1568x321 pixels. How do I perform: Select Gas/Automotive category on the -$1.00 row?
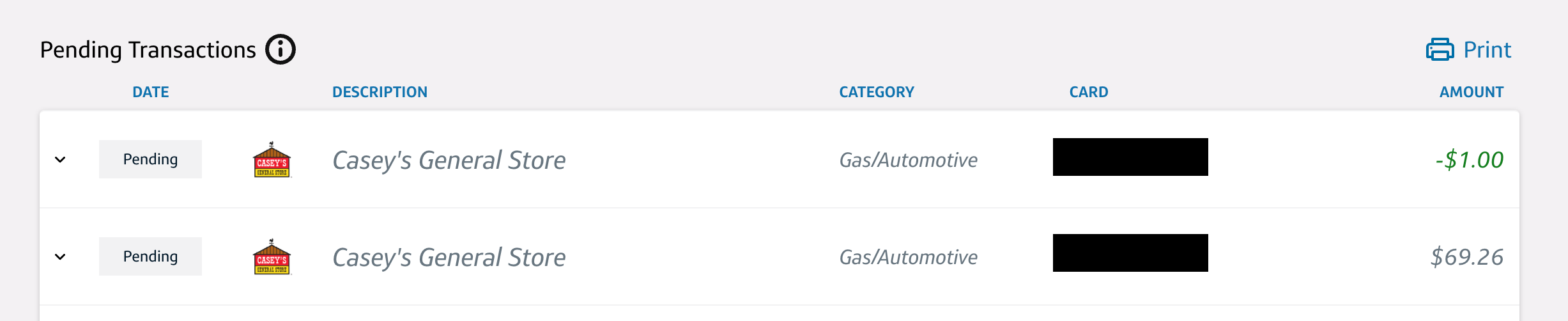[908, 160]
